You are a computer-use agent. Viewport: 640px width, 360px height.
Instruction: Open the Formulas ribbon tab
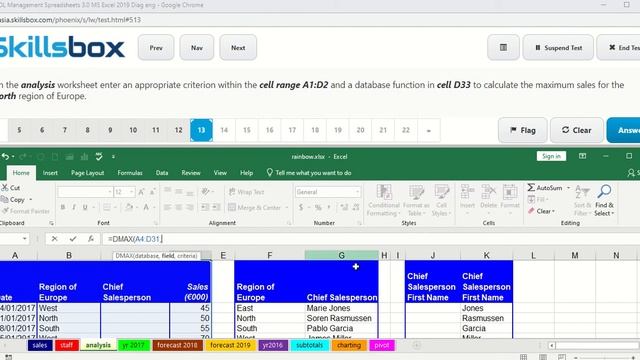[130, 173]
